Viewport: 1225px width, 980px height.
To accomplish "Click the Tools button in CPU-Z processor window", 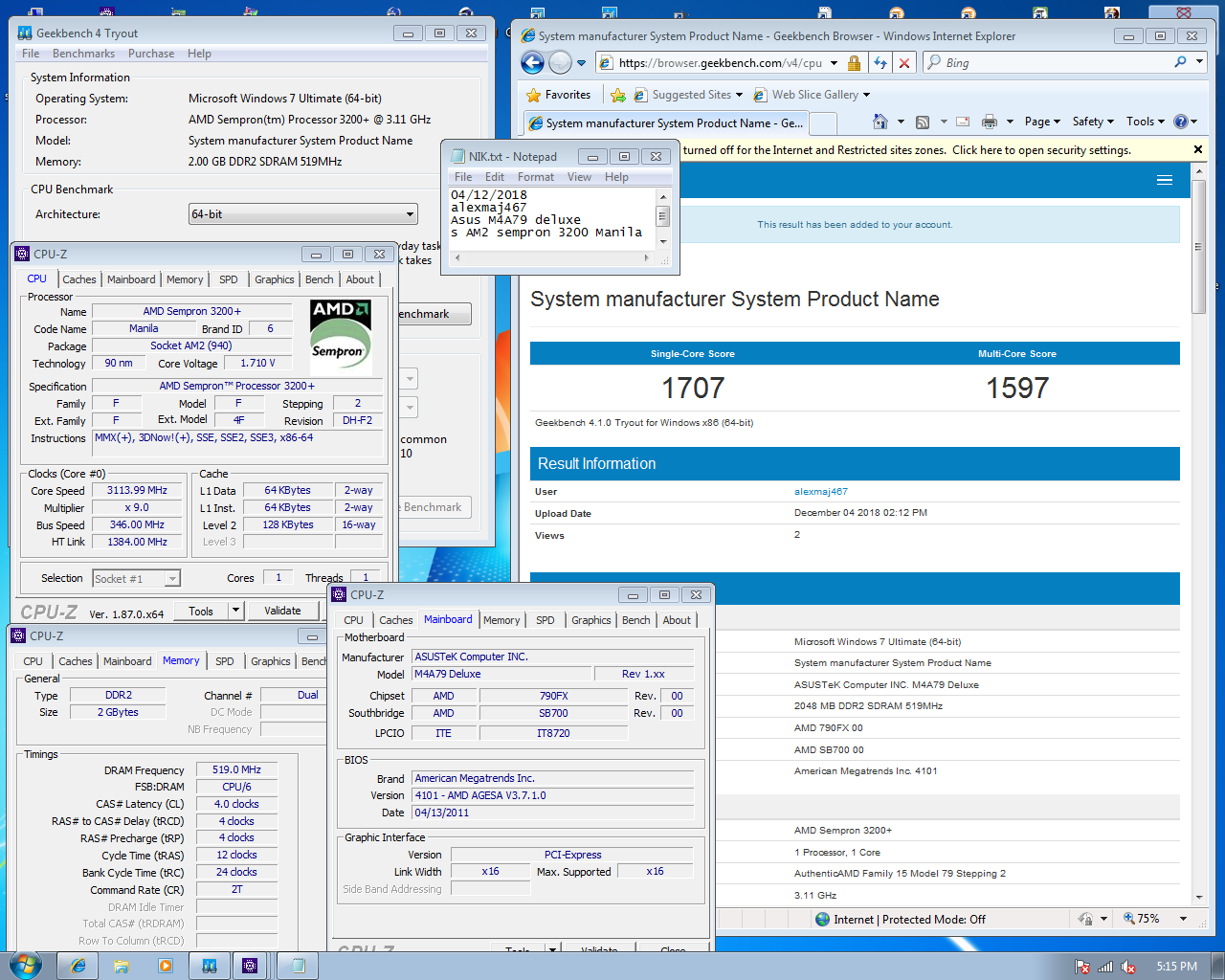I will click(x=201, y=611).
